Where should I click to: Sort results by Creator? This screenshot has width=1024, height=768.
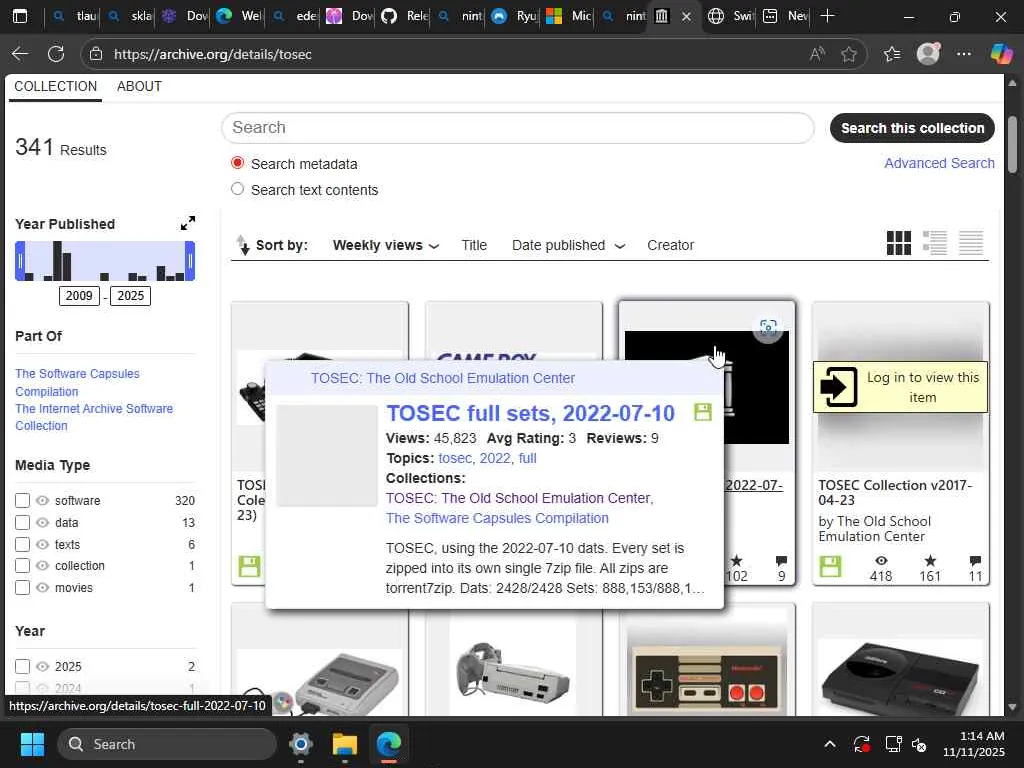pyautogui.click(x=670, y=246)
